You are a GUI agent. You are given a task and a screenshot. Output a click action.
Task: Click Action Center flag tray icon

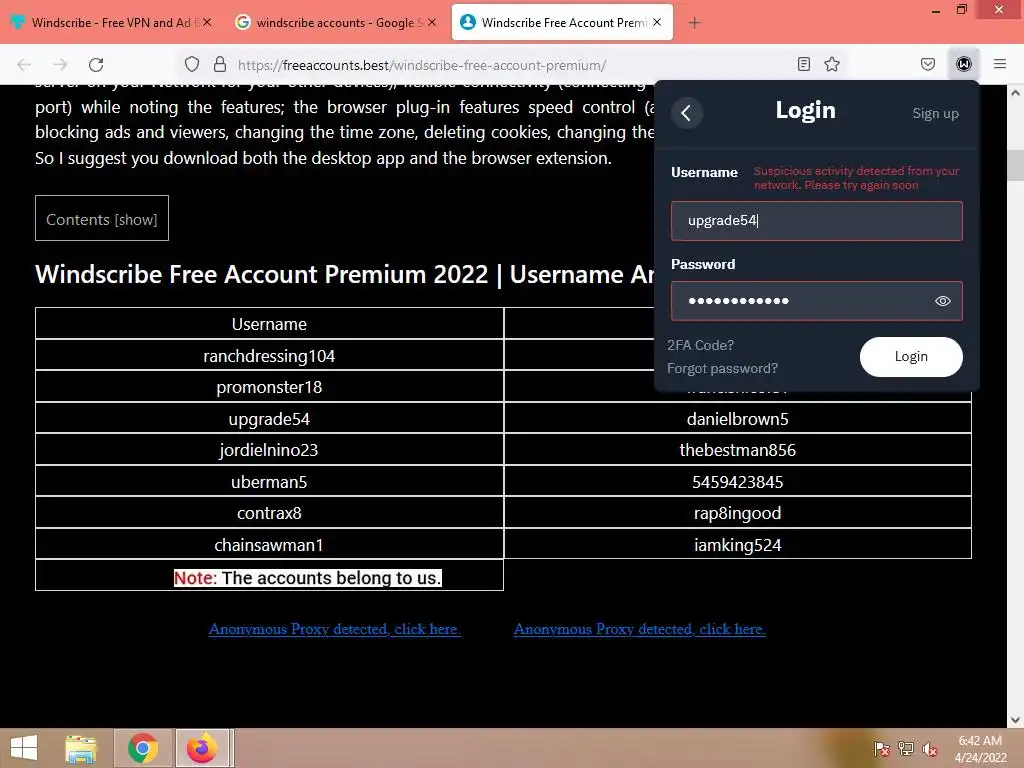click(881, 749)
